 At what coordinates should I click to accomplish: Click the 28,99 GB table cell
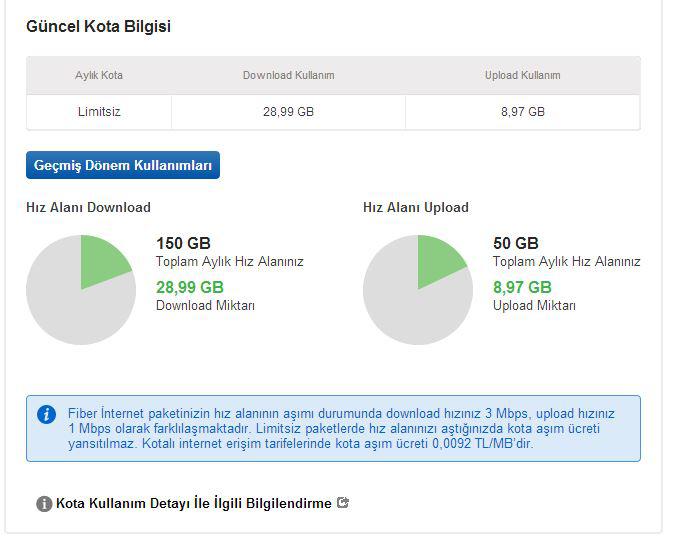[x=288, y=112]
